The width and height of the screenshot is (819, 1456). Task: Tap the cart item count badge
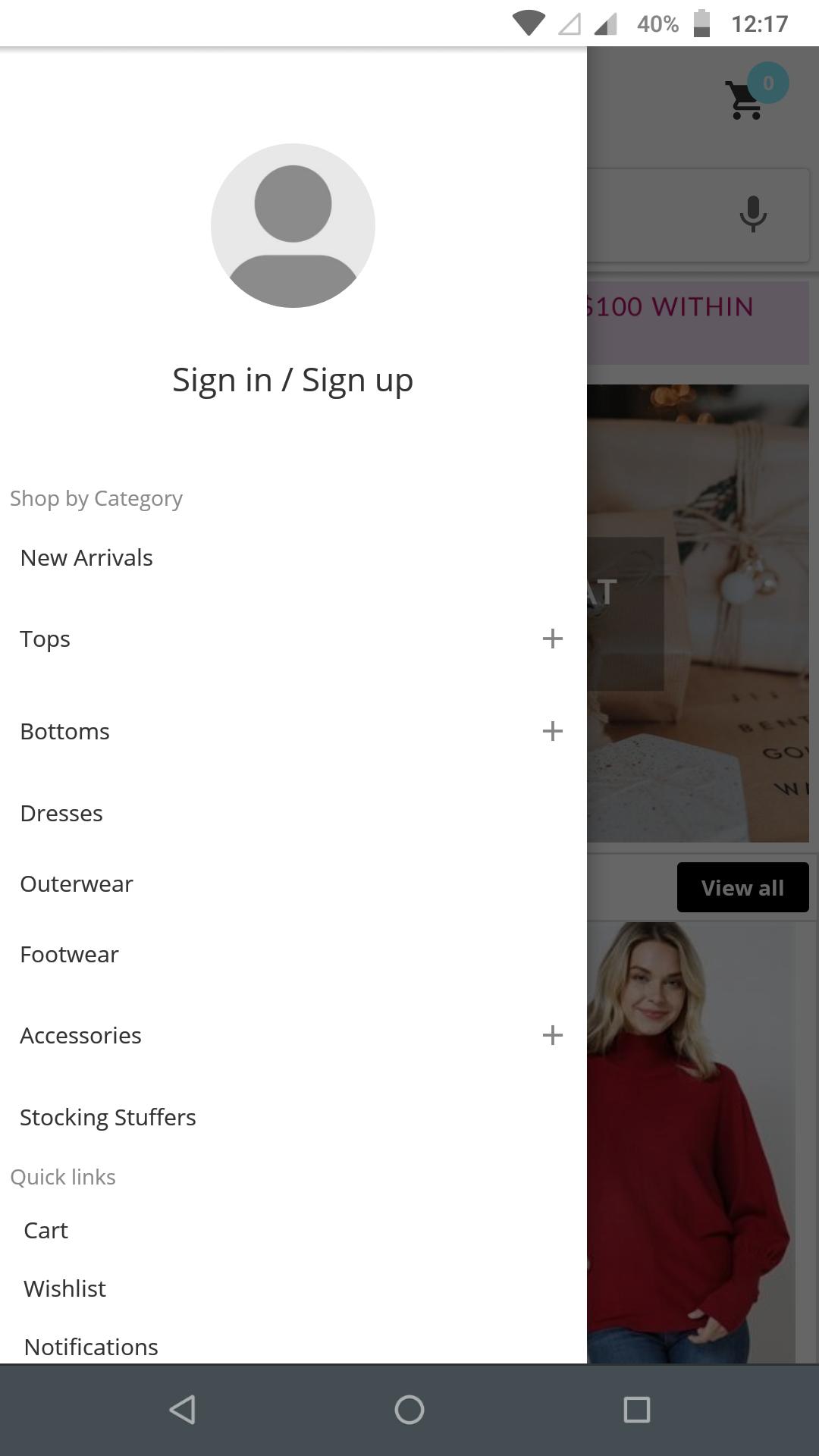tap(768, 83)
